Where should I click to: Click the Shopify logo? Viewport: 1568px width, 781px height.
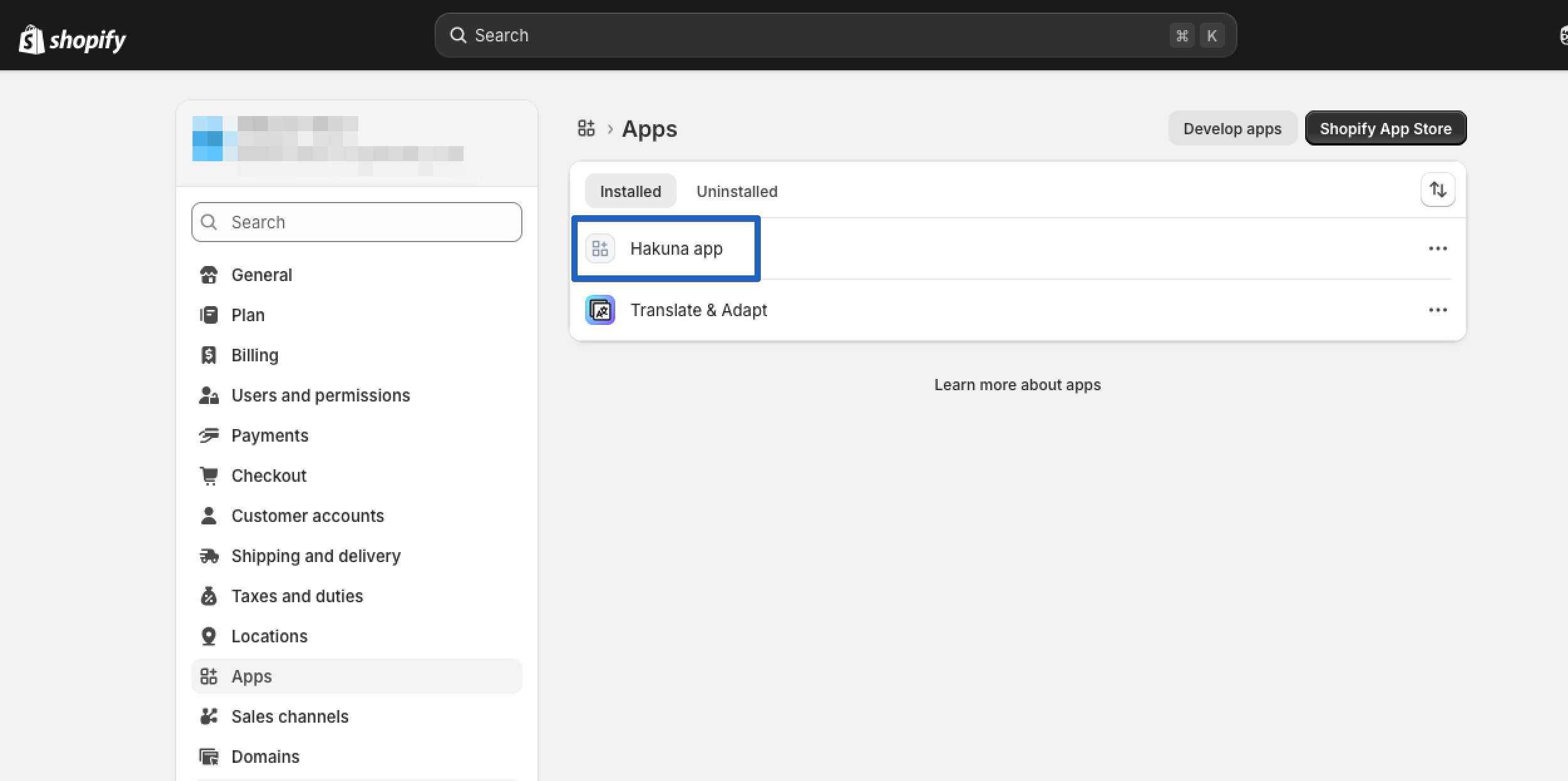pyautogui.click(x=72, y=40)
